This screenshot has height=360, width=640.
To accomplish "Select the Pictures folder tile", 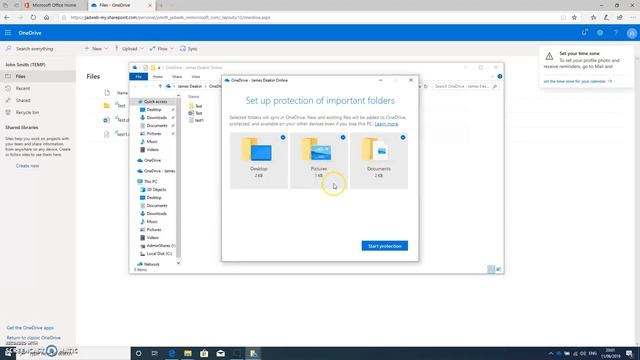I will pos(319,160).
